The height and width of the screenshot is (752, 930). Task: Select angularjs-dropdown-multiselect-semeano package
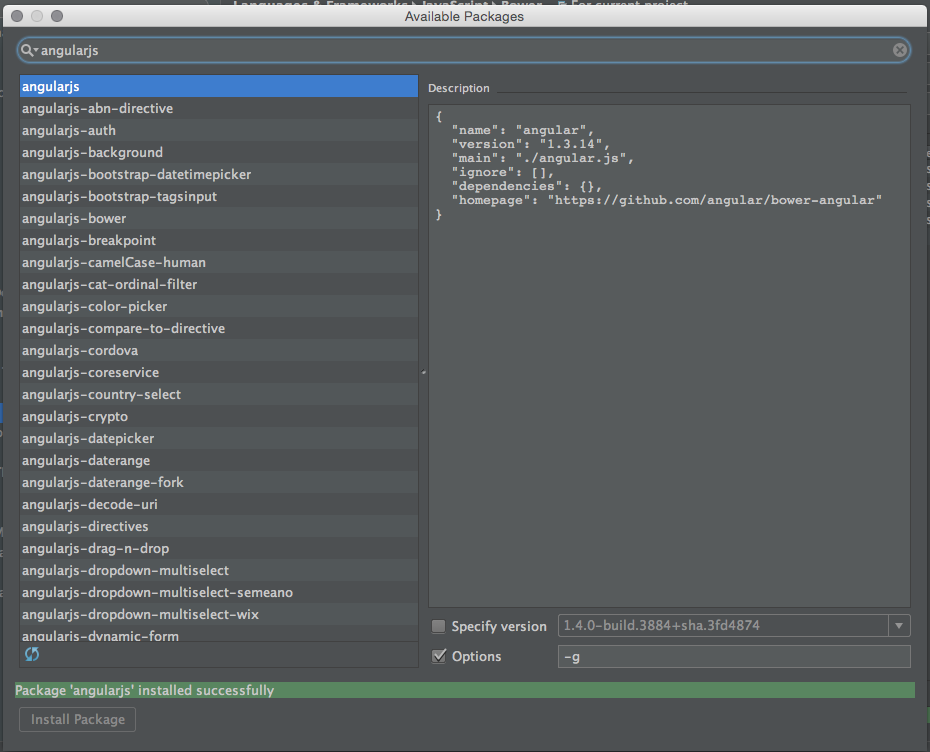(219, 592)
